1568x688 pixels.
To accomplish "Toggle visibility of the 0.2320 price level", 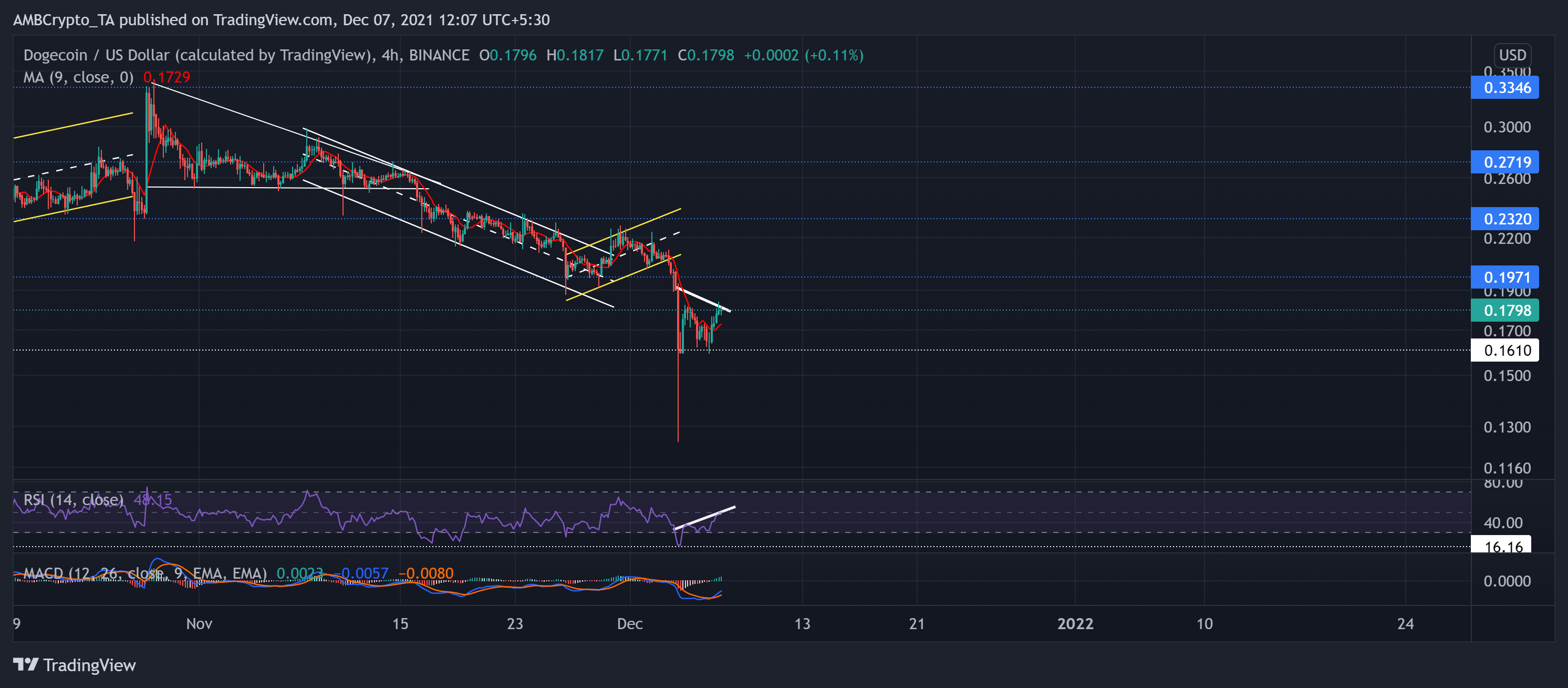I will tap(1504, 219).
